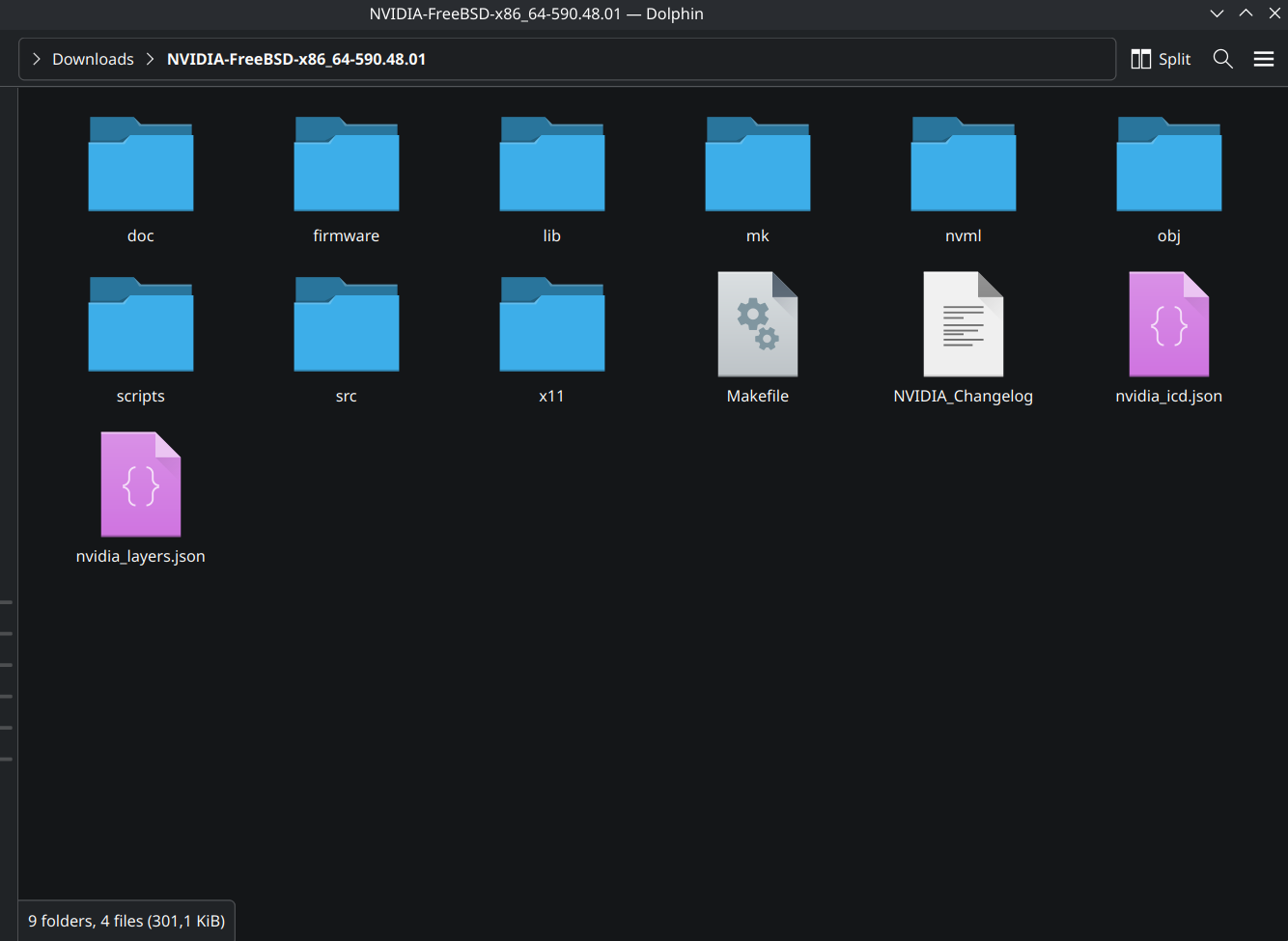Select the x11 folder icon

click(x=552, y=324)
